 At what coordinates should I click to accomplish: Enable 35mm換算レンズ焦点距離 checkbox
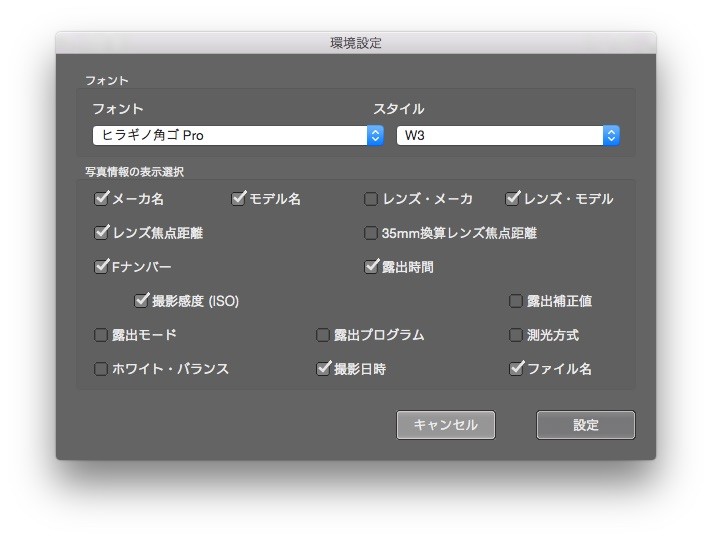371,233
